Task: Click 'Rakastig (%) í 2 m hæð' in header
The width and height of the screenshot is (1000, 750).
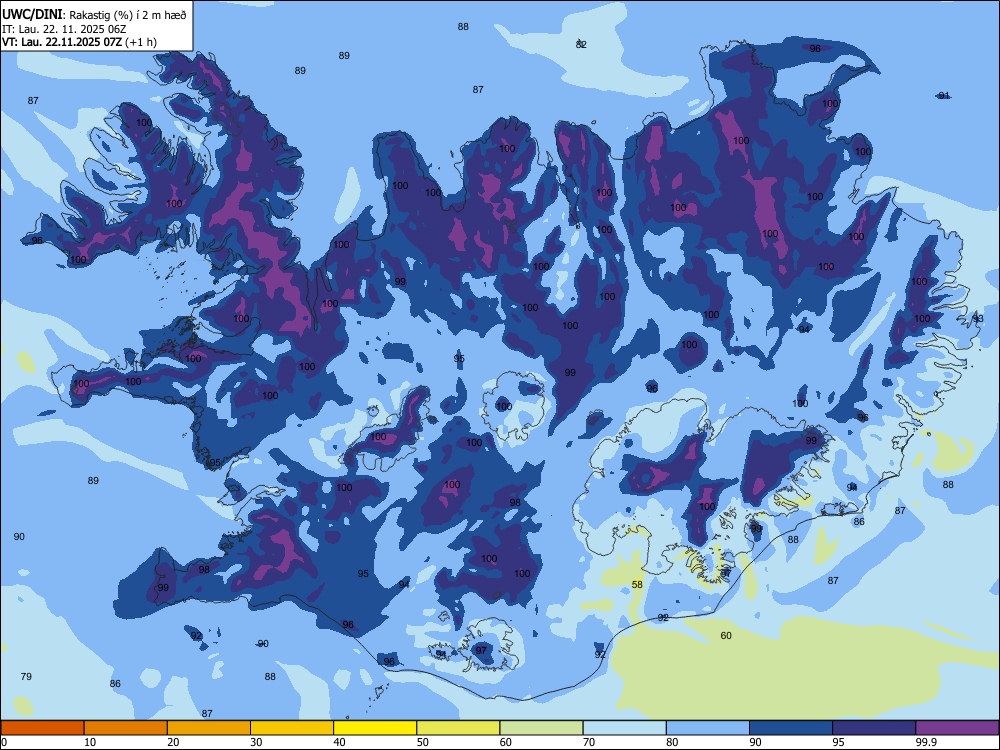Action: pos(128,15)
